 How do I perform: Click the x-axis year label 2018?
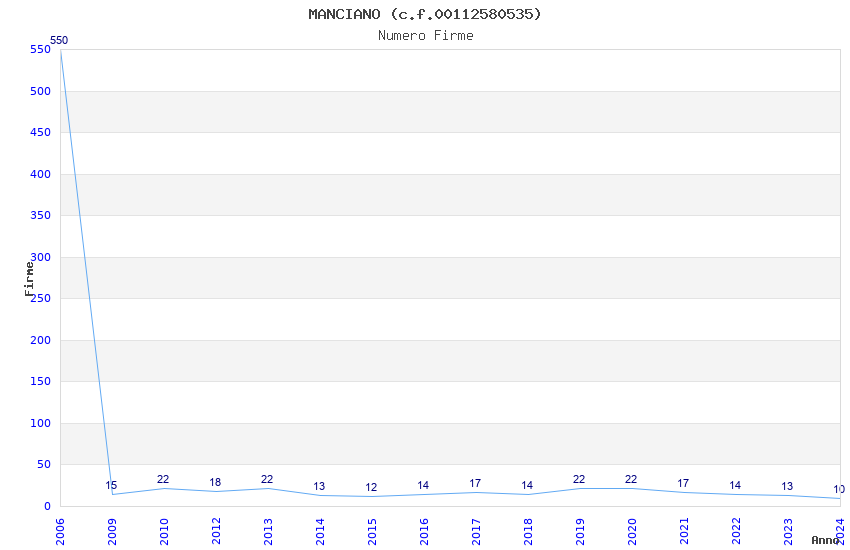tap(529, 531)
